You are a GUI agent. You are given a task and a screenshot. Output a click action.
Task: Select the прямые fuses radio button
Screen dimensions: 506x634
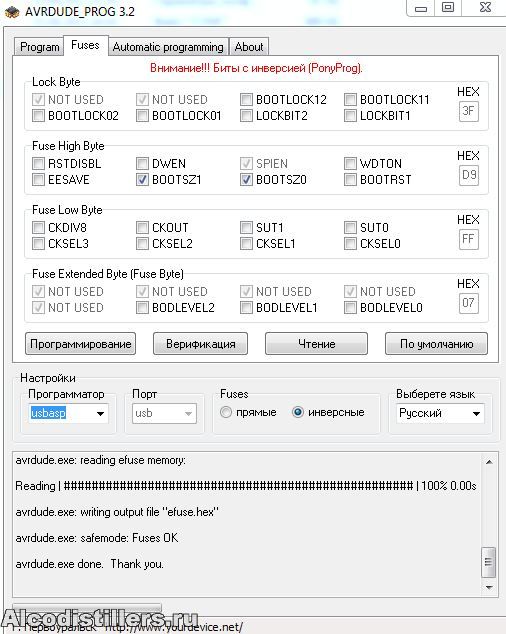(x=226, y=412)
